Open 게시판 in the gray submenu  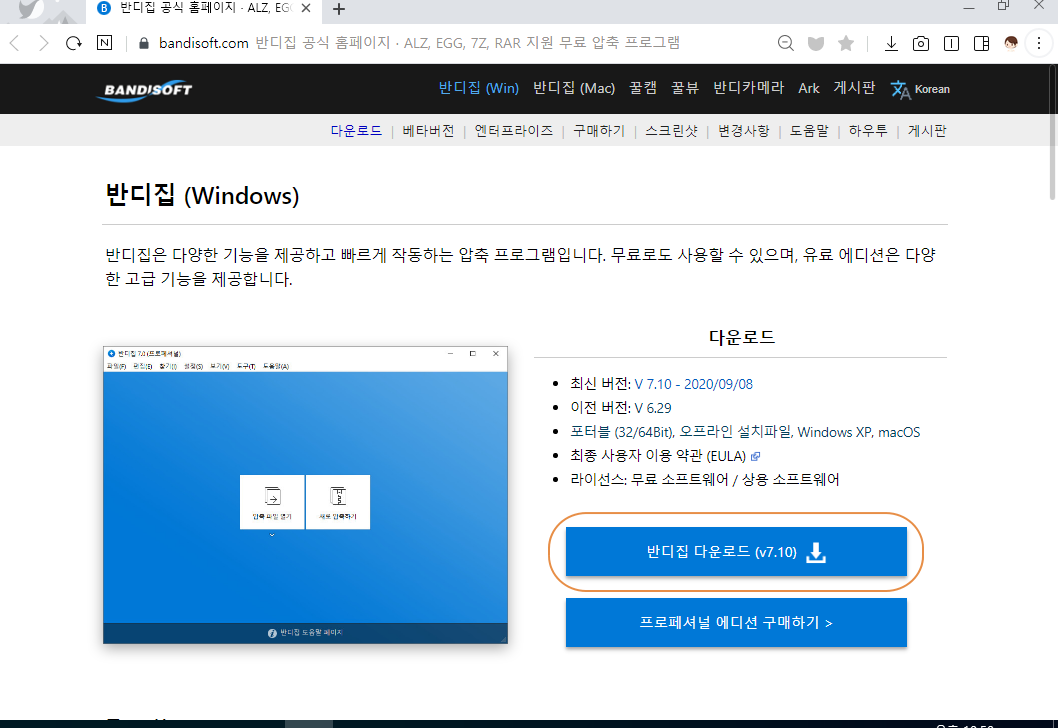pos(926,131)
